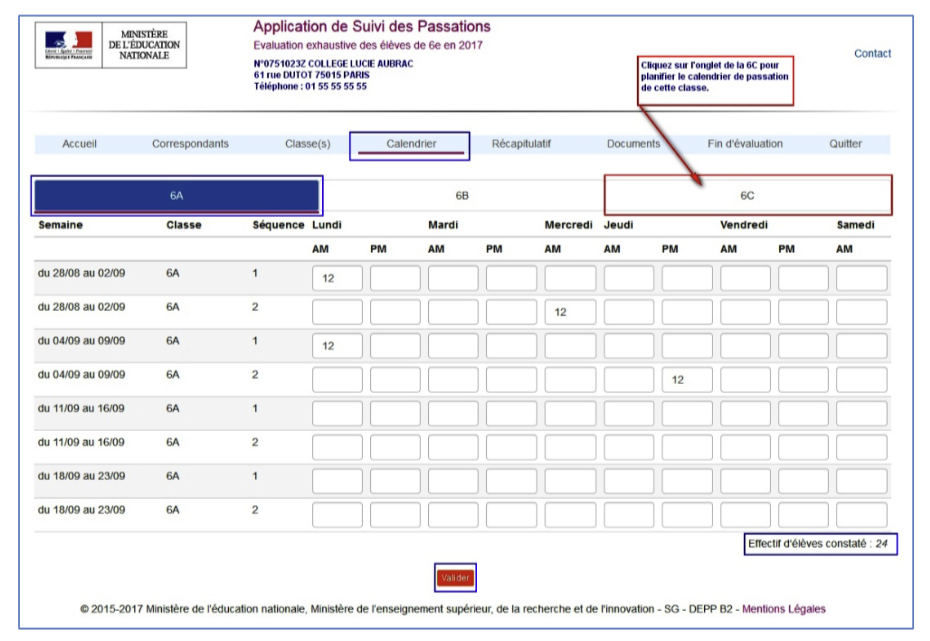Activate Mercredi AM field, 11/09 week sequence 1
The image size is (930, 641).
(x=570, y=413)
